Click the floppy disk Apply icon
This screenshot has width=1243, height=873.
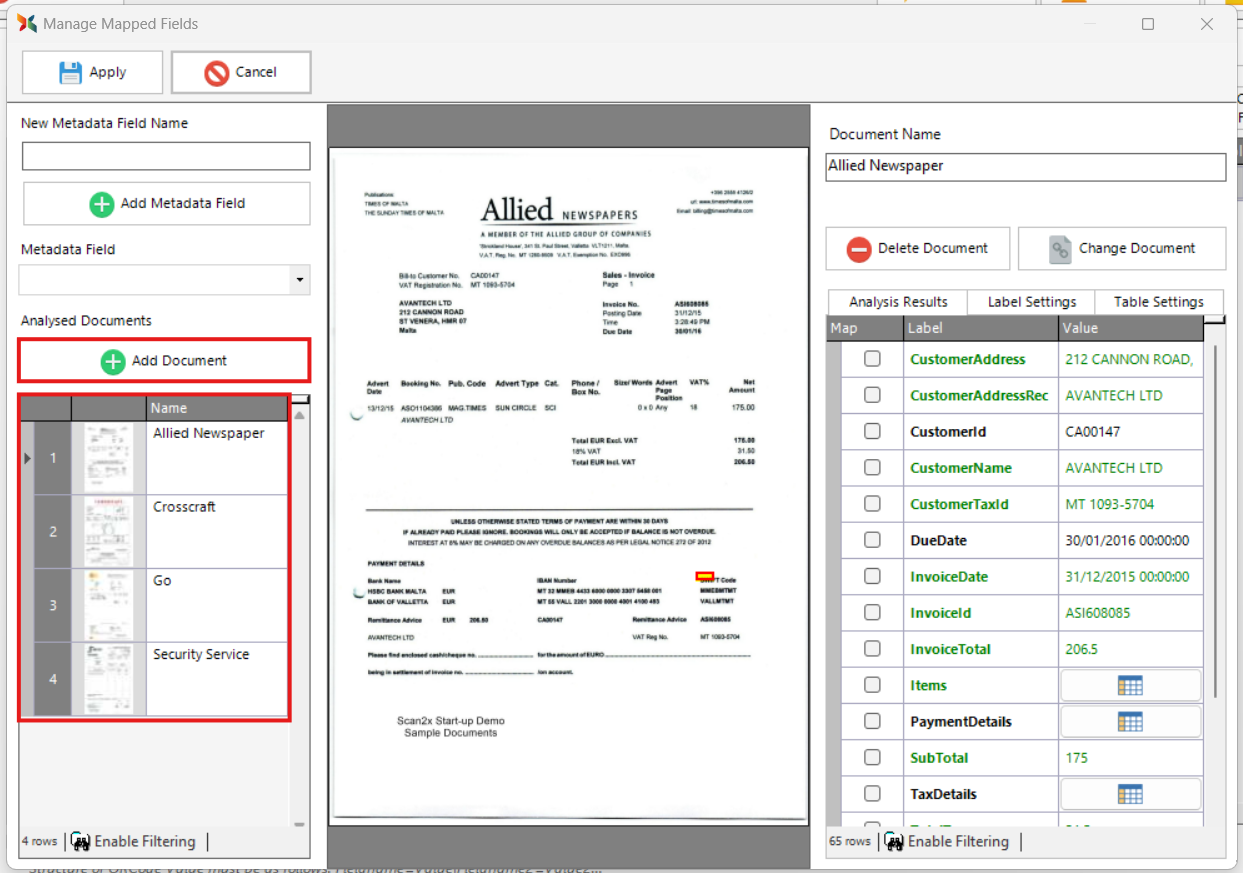70,72
